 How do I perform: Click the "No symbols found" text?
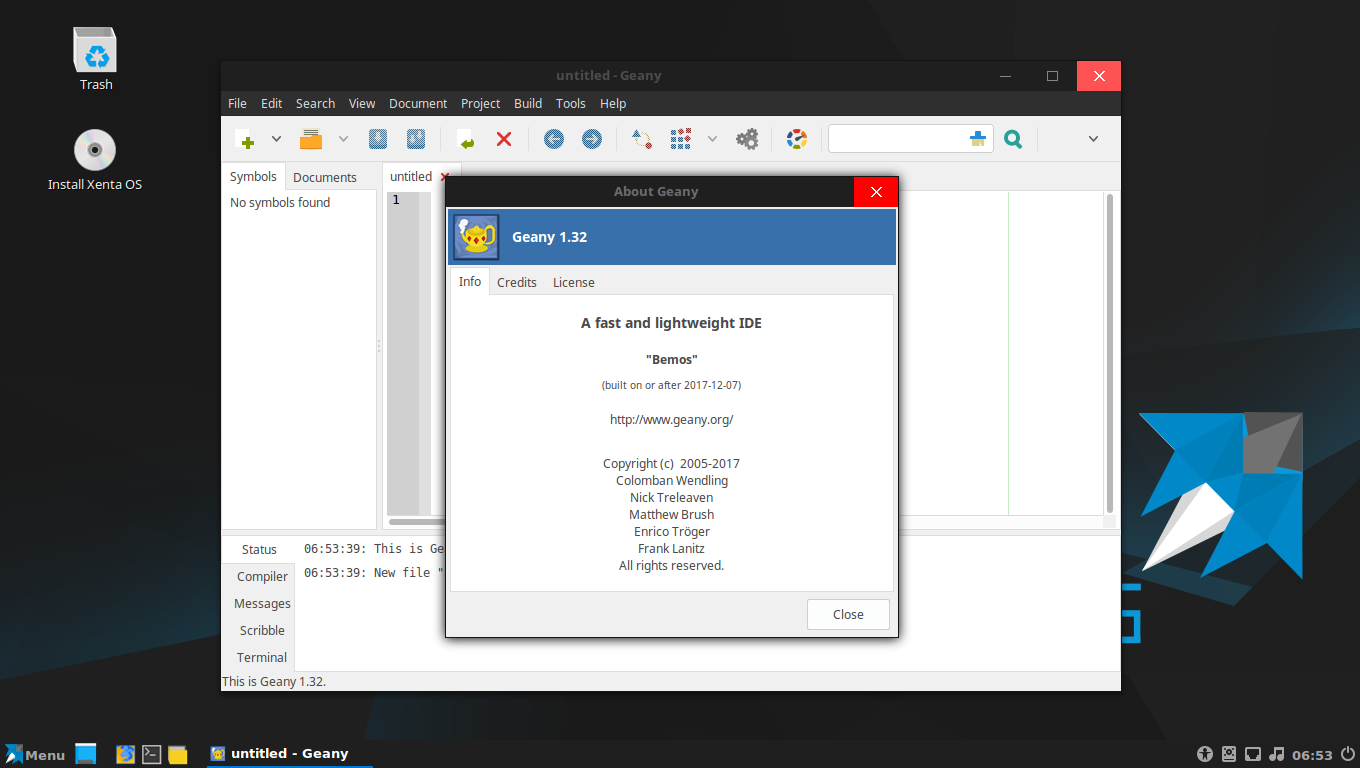tap(280, 202)
